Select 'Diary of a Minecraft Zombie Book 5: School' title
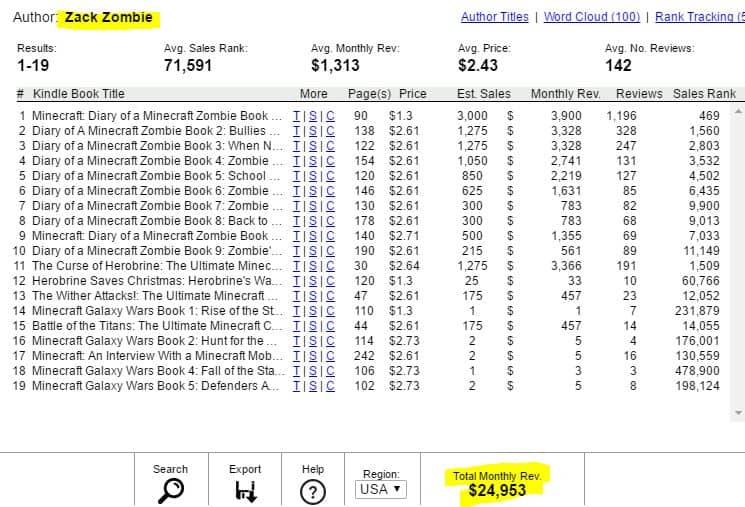745x507 pixels. [156, 176]
